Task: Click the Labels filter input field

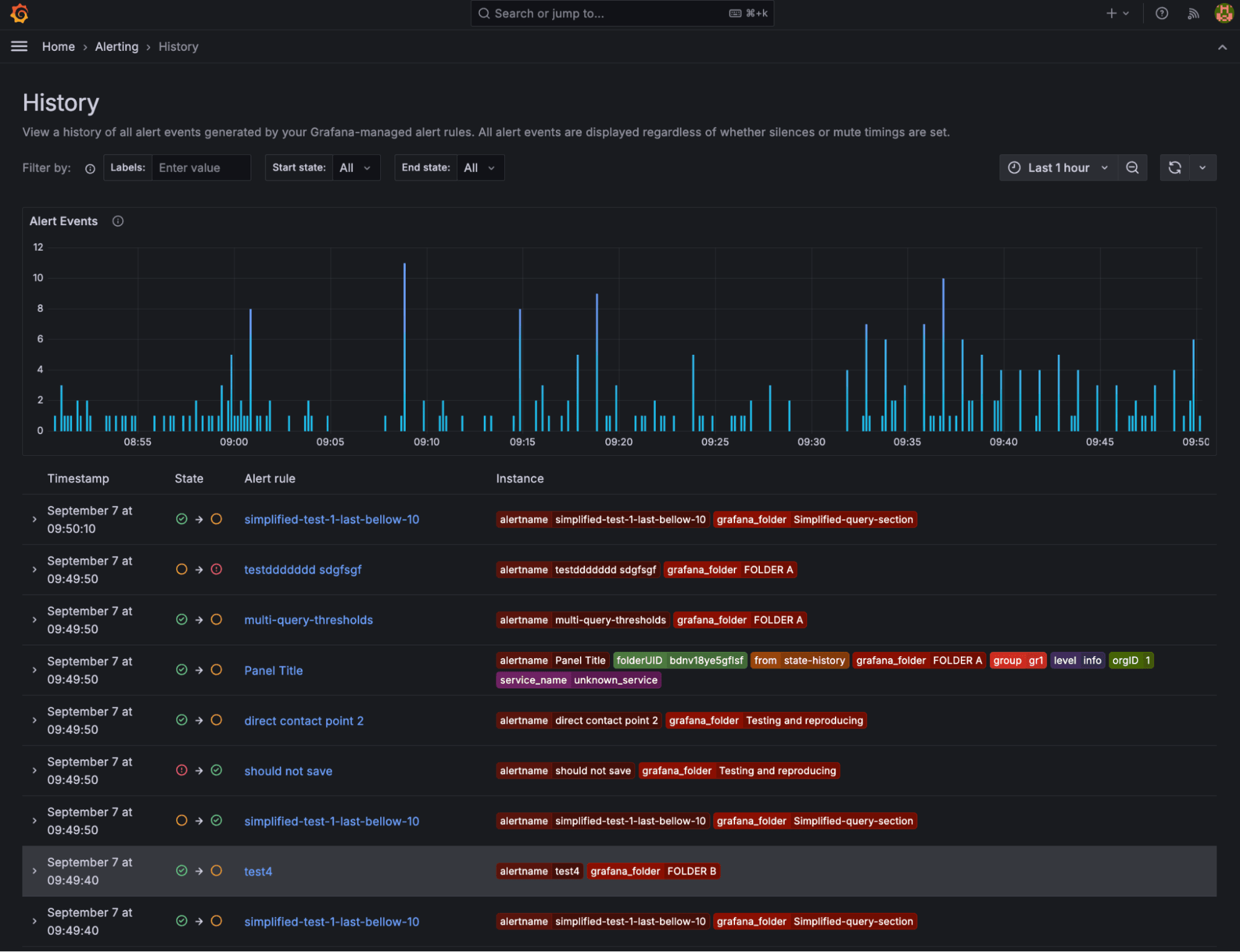Action: 201,167
